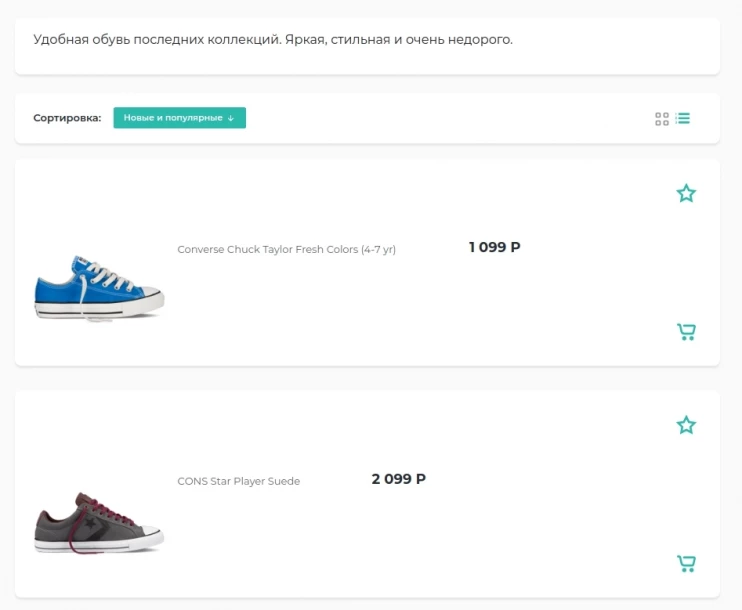Add CONS Star Player Suede to cart
The height and width of the screenshot is (610, 742).
click(686, 564)
